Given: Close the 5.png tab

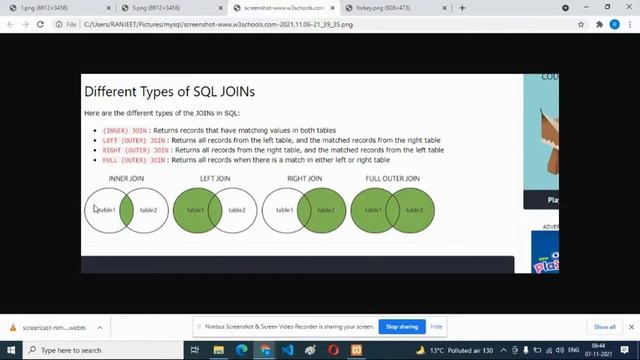Looking at the screenshot, I should pos(220,8).
